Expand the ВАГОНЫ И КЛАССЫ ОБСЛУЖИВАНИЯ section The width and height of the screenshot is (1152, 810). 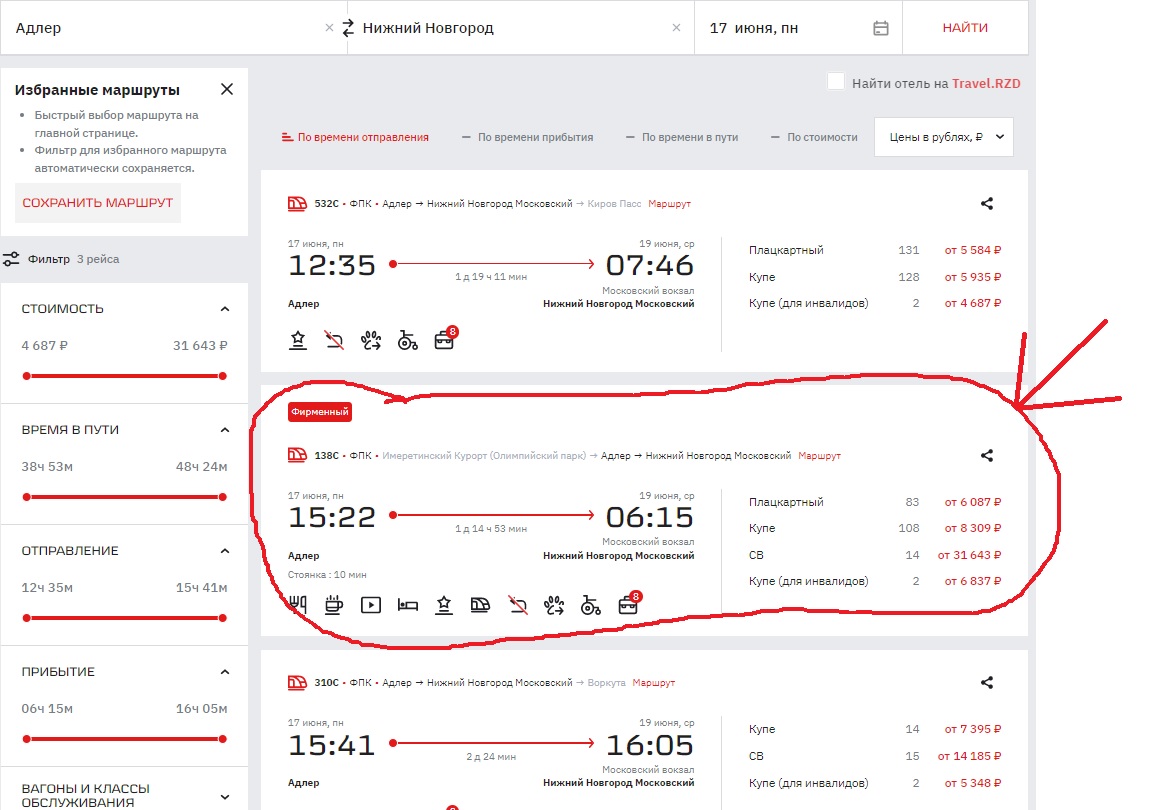click(225, 796)
